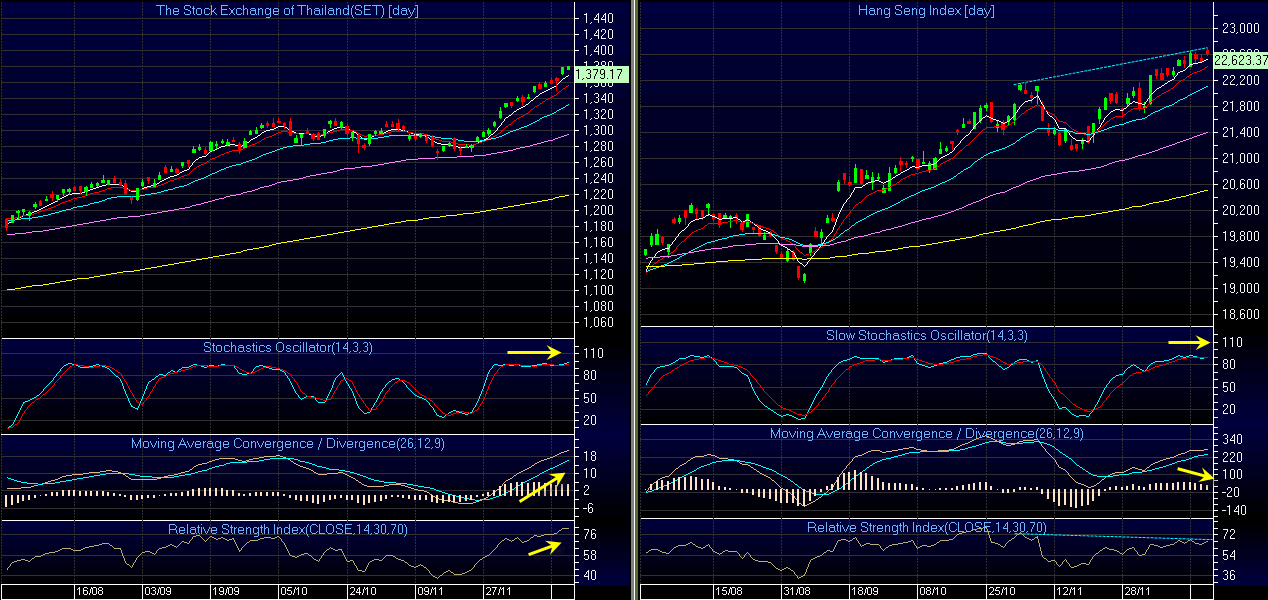Click the 24/10 date label
Viewport: 1268px width, 600px height.
(x=363, y=592)
